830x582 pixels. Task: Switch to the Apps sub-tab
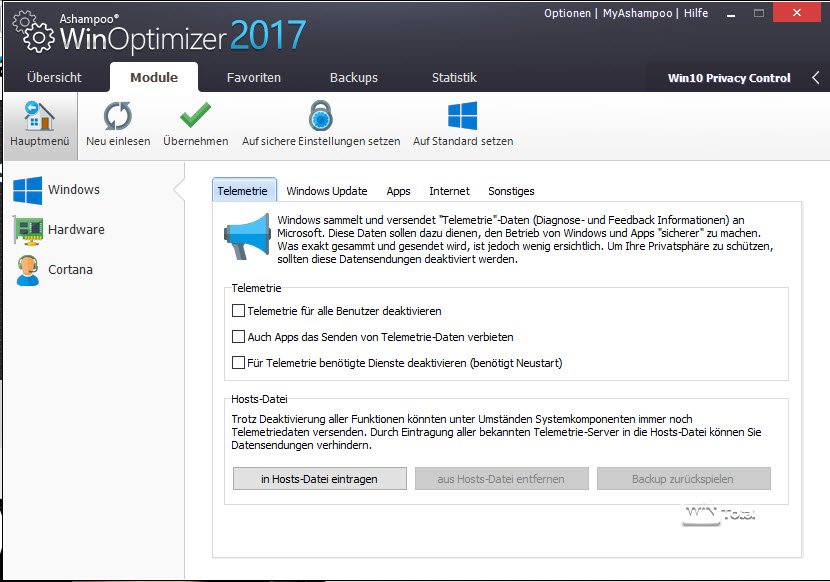(398, 191)
